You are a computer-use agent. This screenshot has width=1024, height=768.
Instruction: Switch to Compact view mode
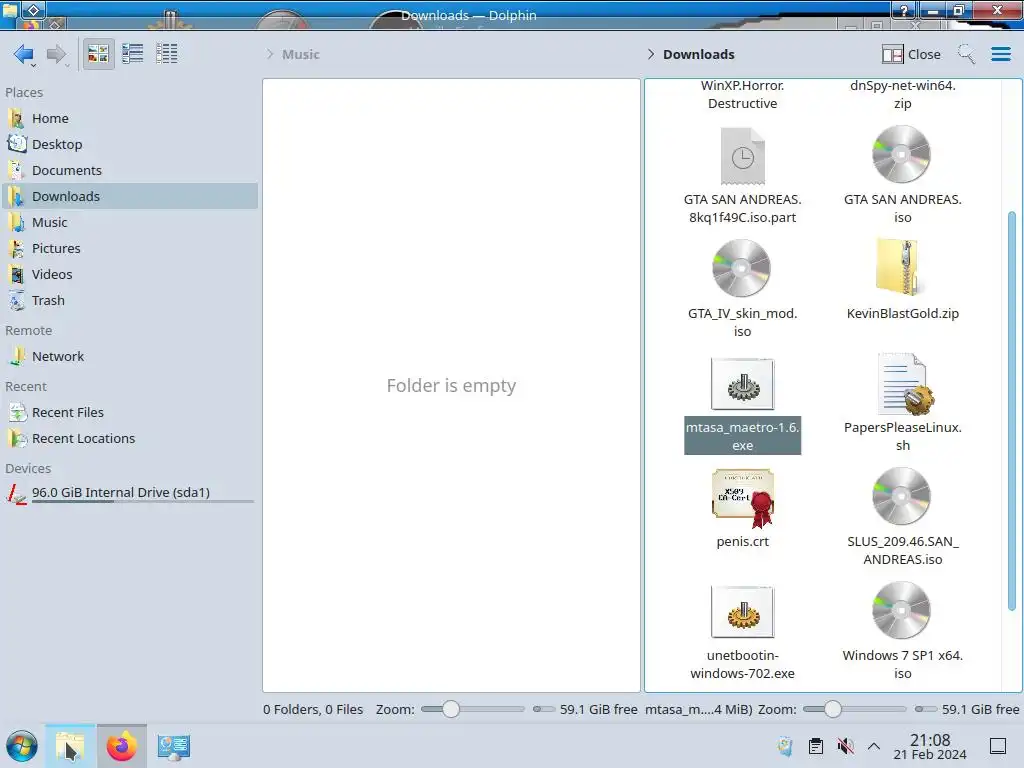pos(133,54)
